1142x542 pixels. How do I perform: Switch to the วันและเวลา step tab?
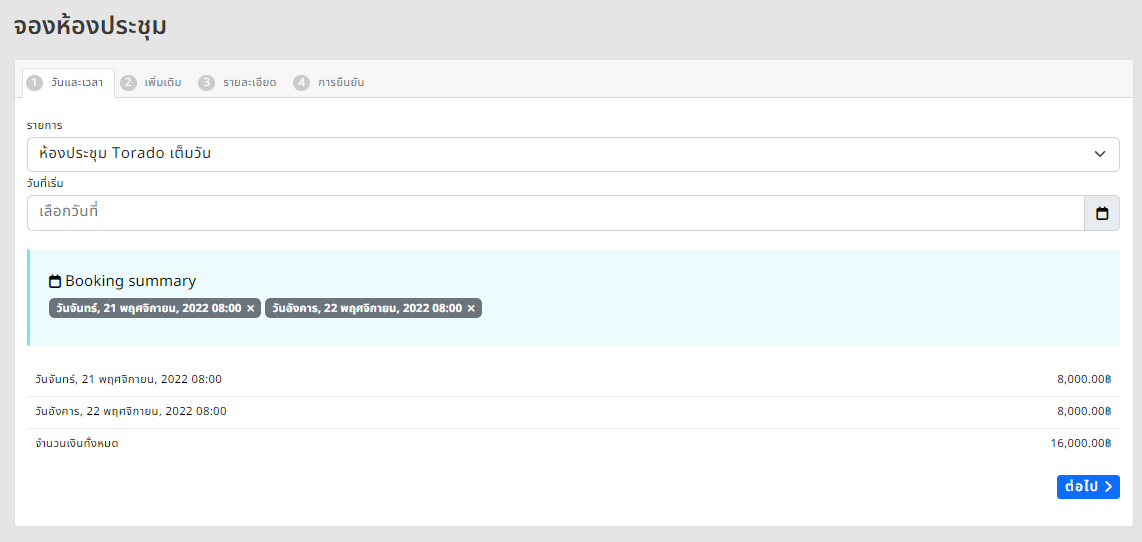67,83
